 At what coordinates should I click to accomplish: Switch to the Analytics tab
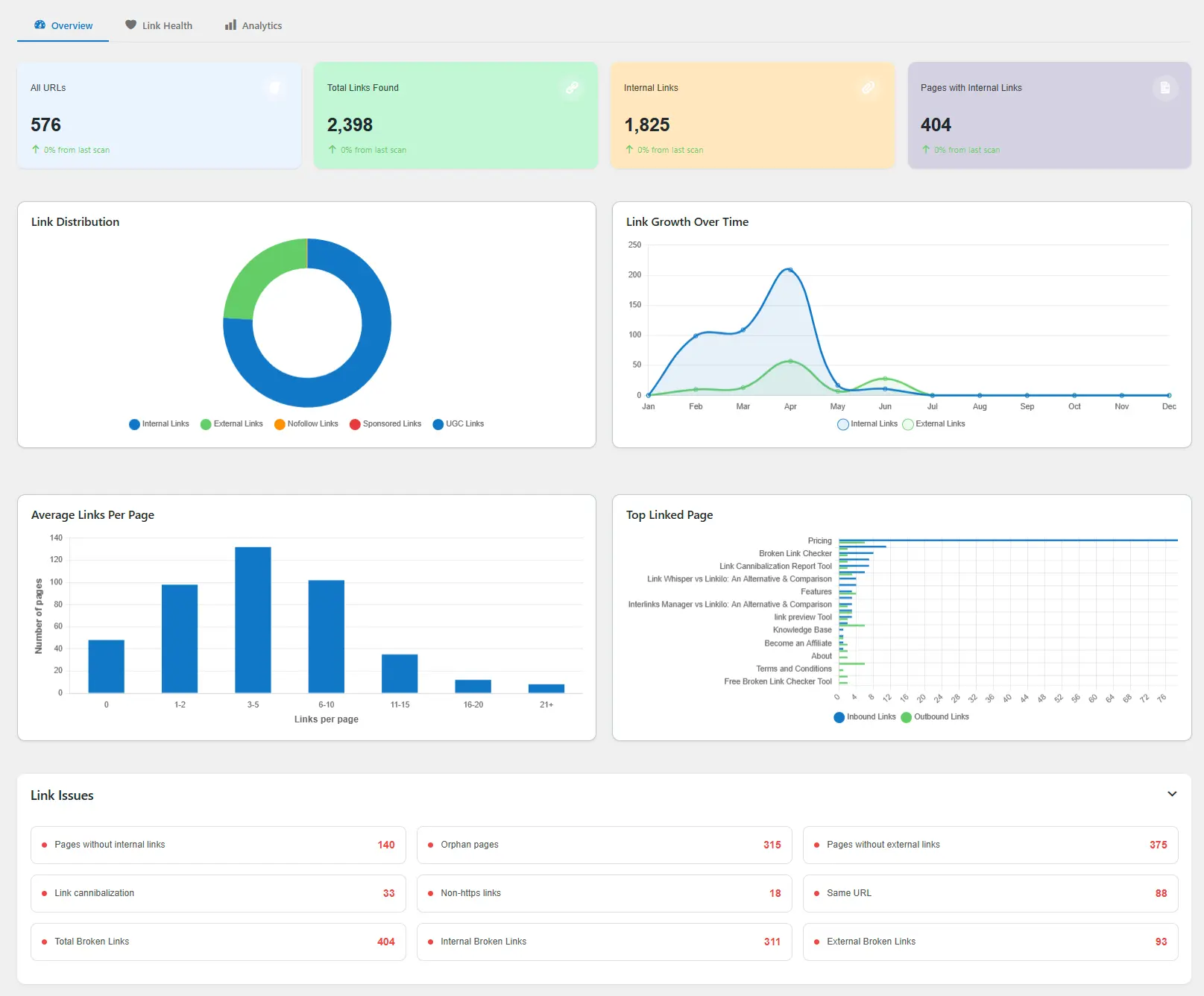(x=261, y=25)
